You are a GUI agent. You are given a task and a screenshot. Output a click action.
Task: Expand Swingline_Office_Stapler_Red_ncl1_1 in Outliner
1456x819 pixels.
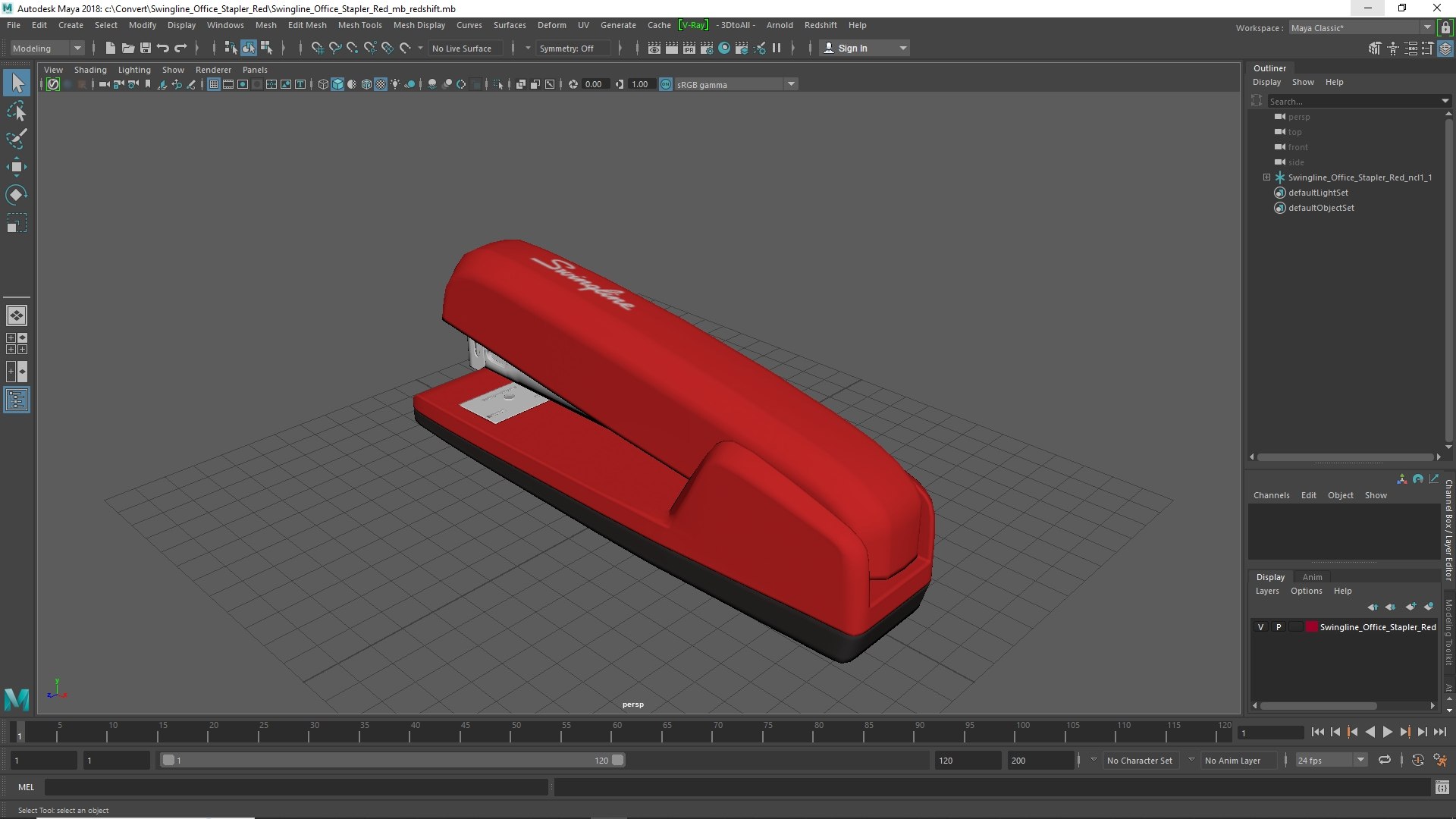(x=1266, y=177)
